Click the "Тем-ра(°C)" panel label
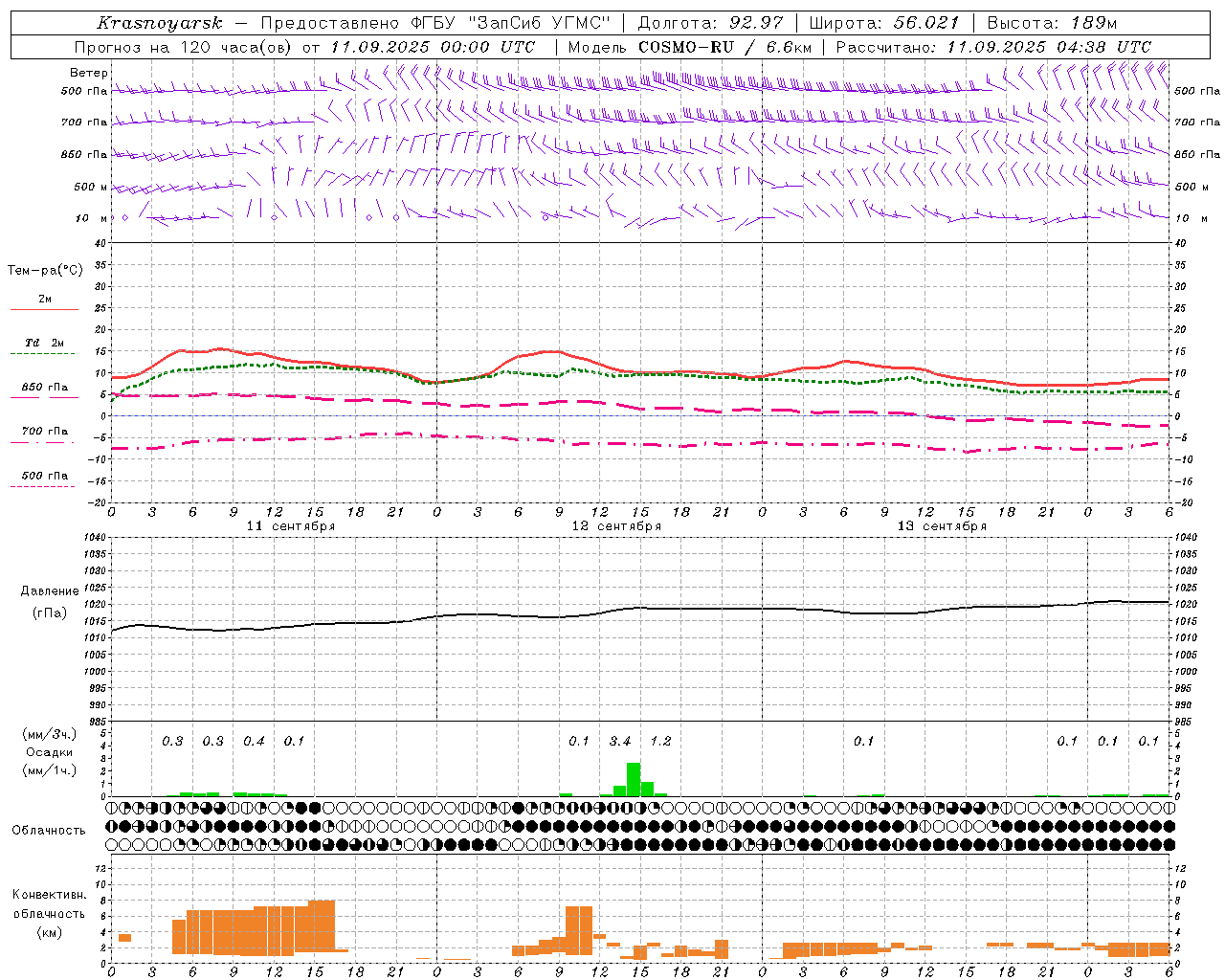 point(45,271)
